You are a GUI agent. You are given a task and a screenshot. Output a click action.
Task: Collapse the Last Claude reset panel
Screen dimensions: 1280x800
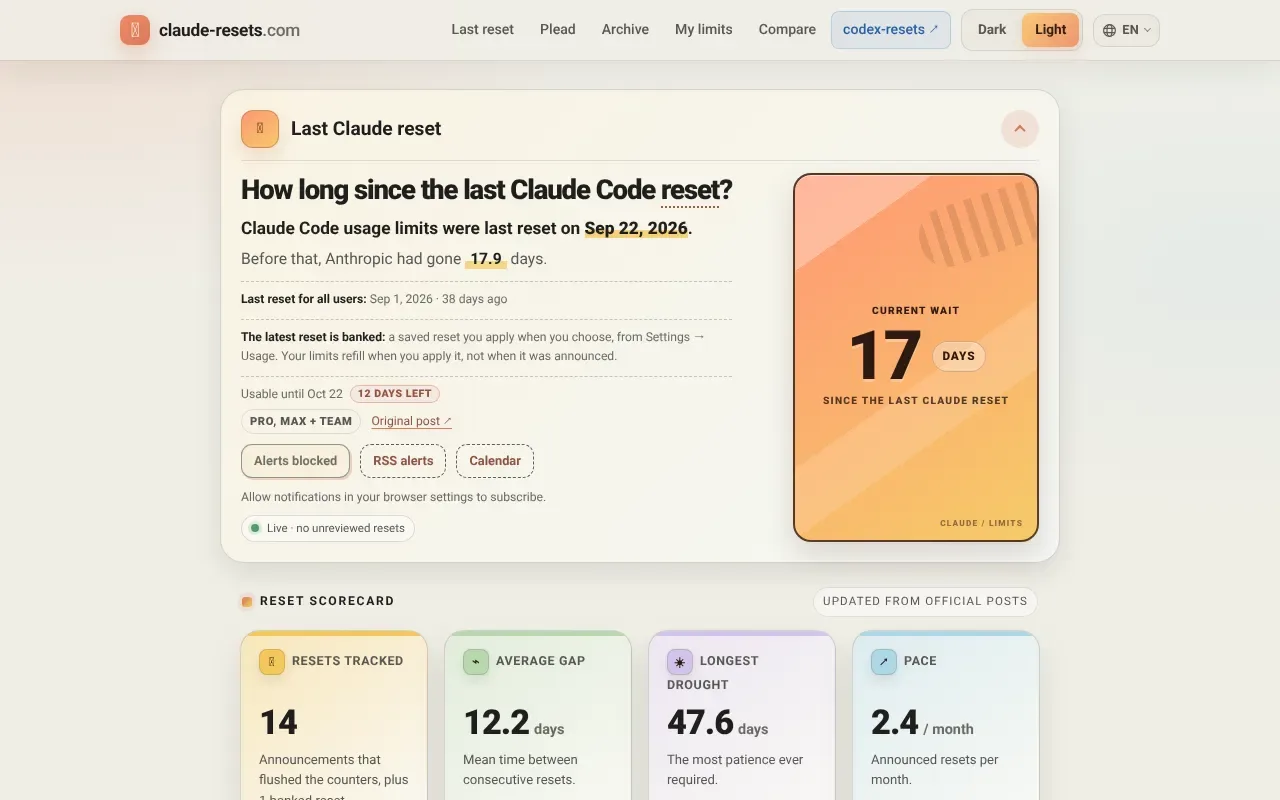pos(1020,129)
